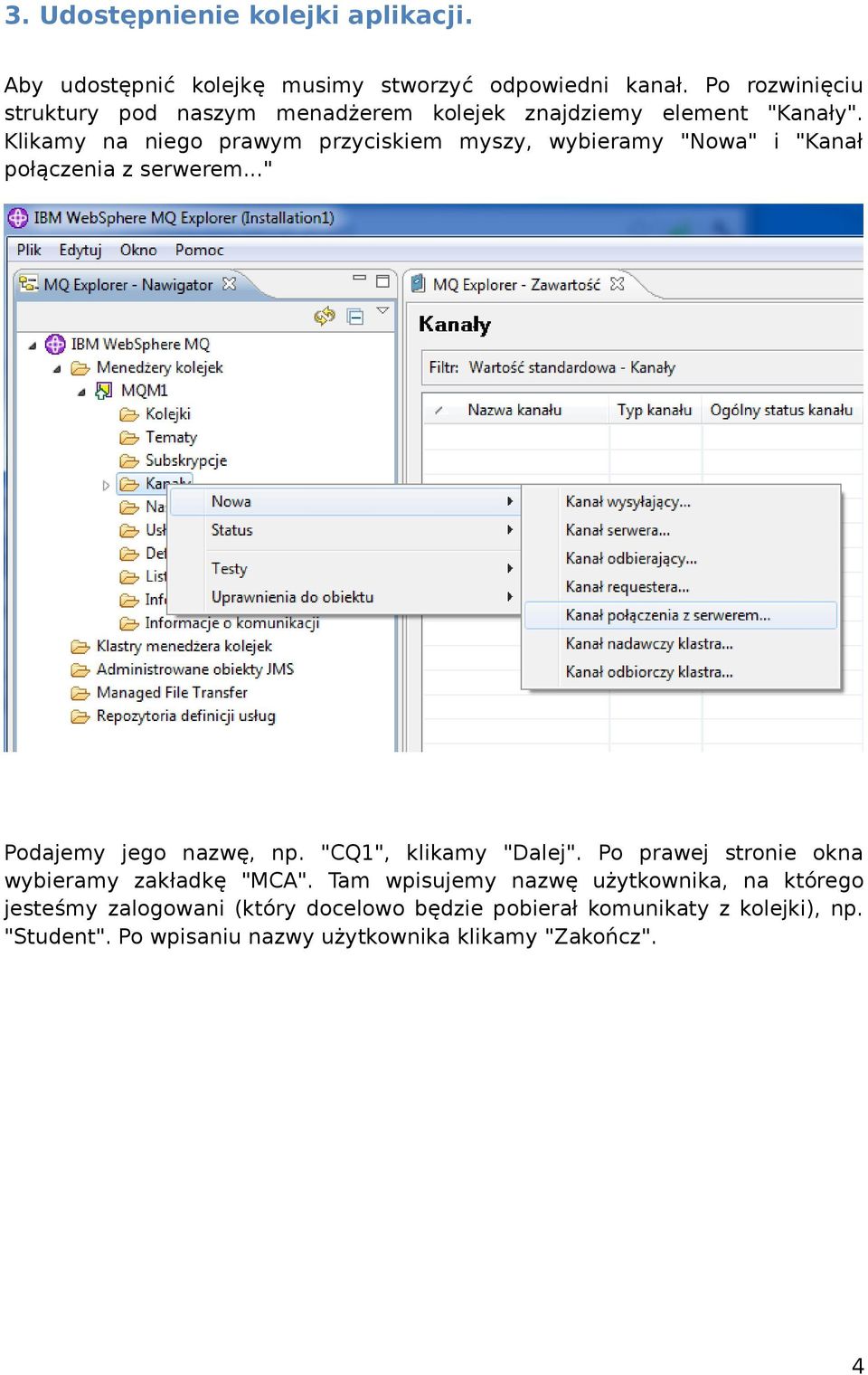The height and width of the screenshot is (1375, 868).
Task: Minimize the MQ Explorer Navigator view
Action: [359, 280]
